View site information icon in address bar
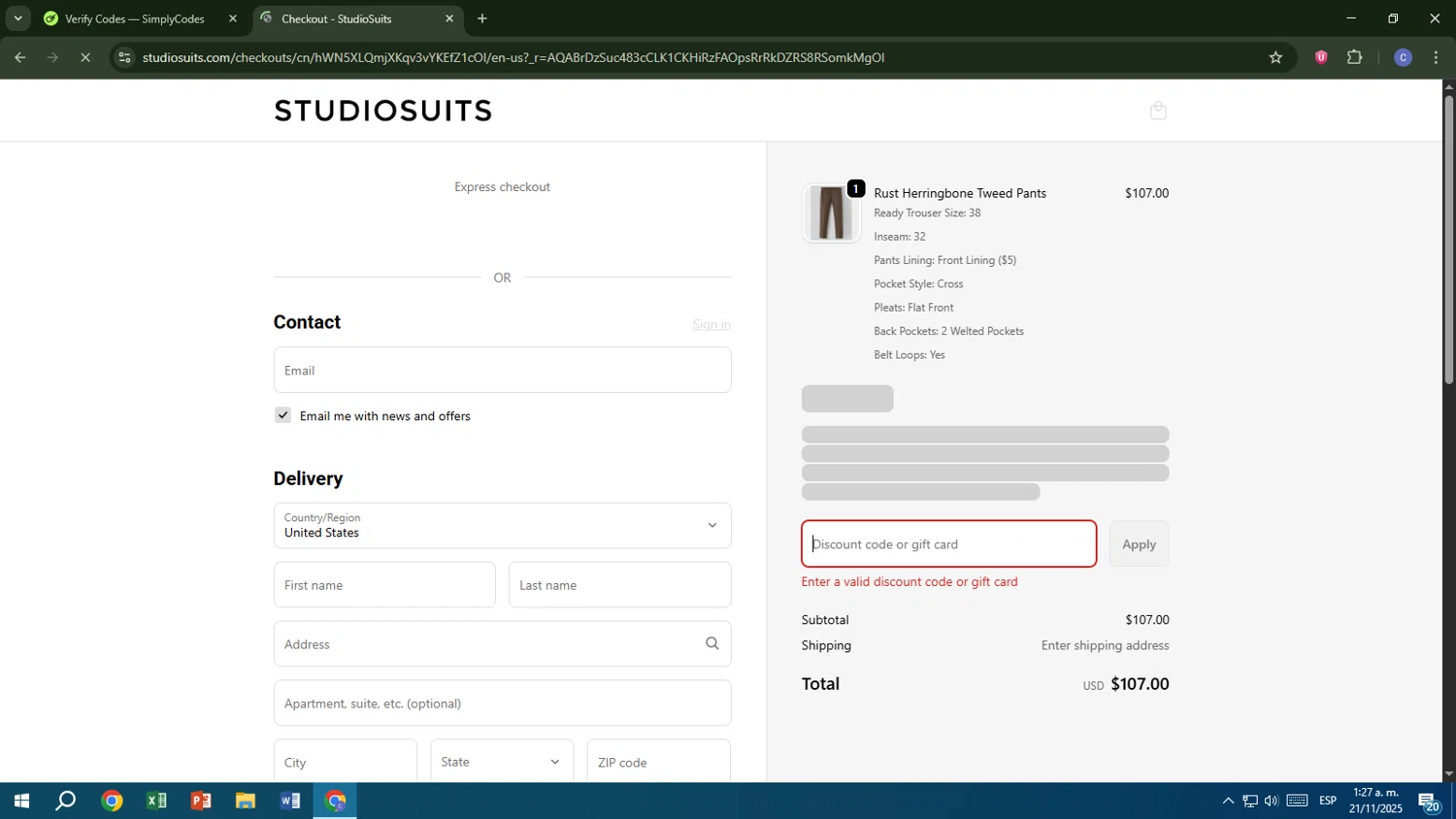 [123, 57]
